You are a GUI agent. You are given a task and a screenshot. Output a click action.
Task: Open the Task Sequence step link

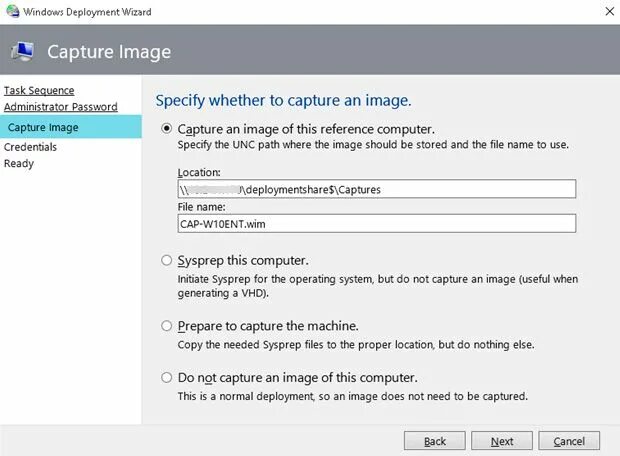click(39, 90)
